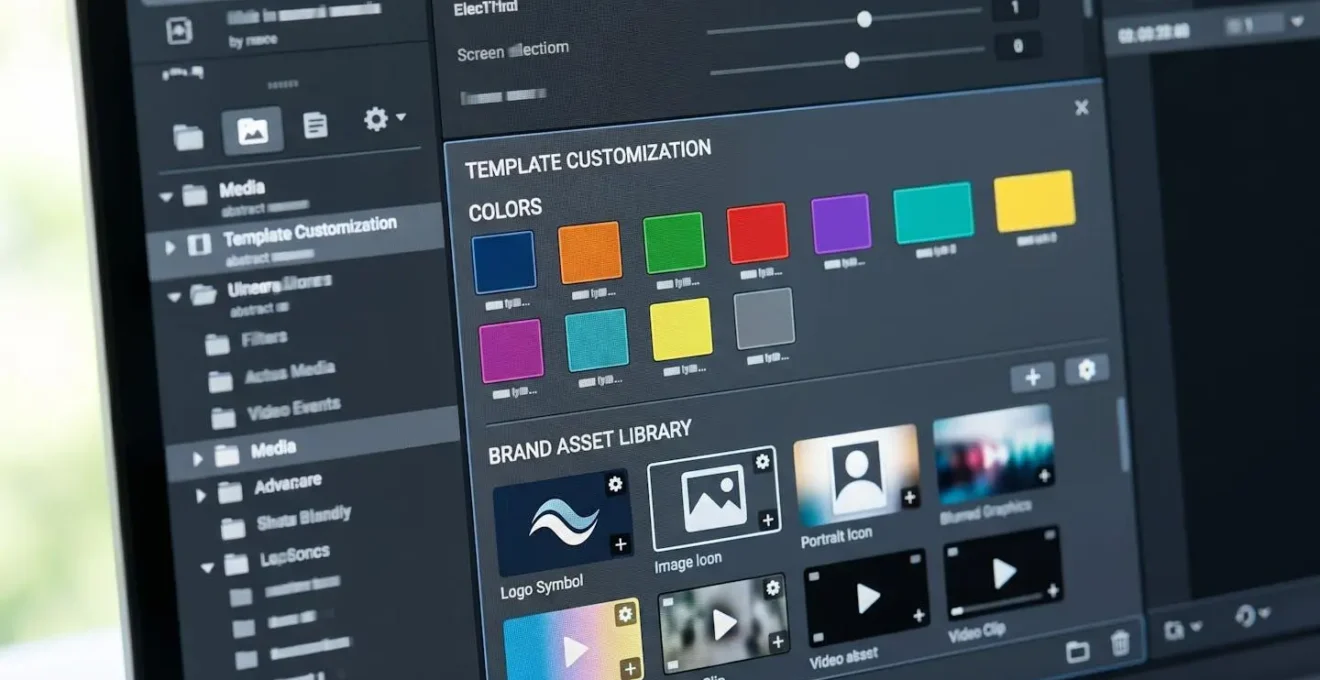Select the Filters folder
Screen dimensions: 1320x680
tap(264, 339)
